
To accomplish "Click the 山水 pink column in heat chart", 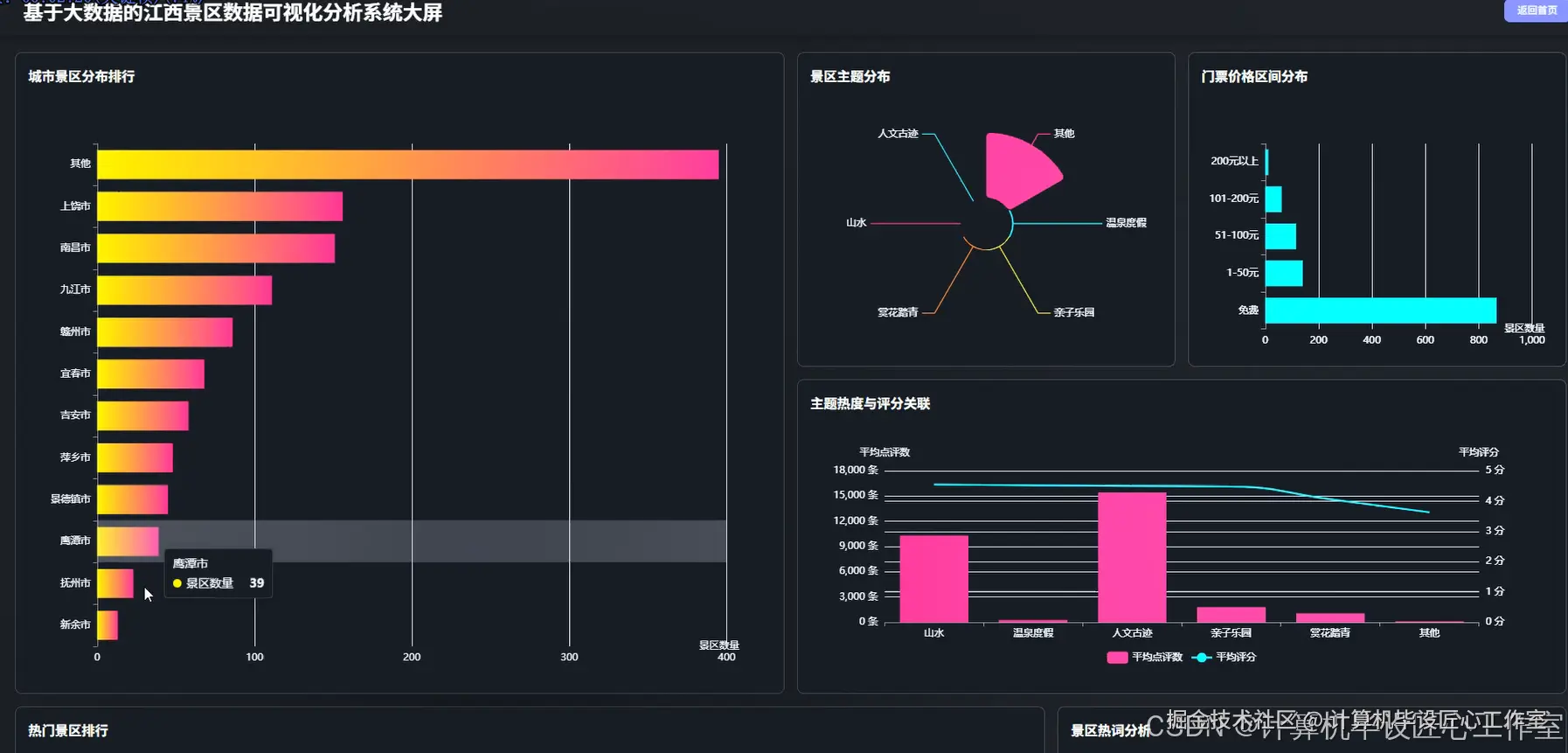I will pos(934,579).
